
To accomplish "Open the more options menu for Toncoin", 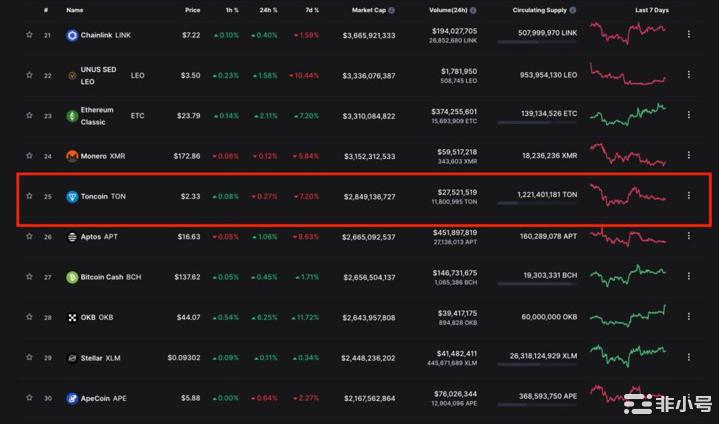I will click(688, 196).
